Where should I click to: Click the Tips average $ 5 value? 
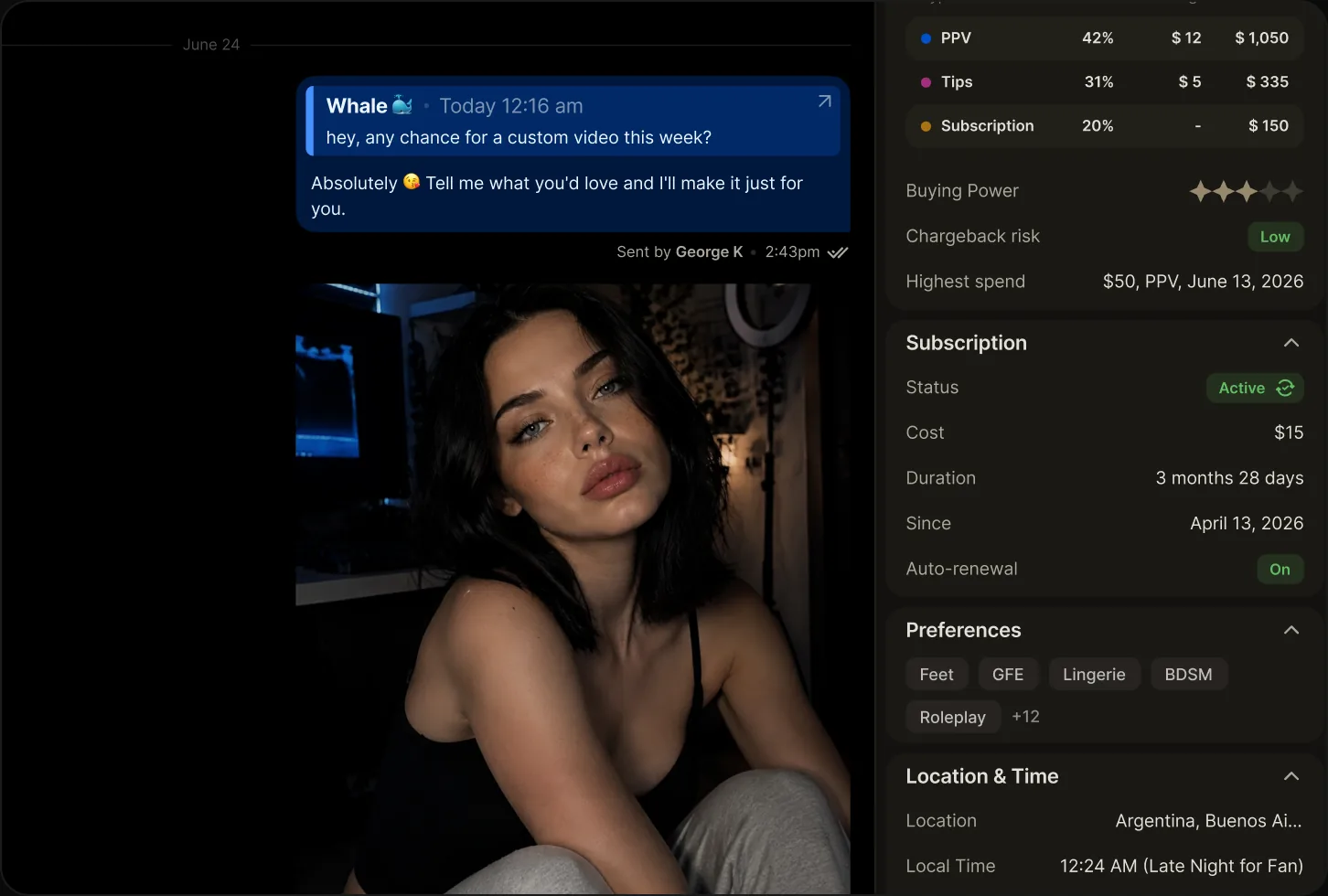(1190, 82)
